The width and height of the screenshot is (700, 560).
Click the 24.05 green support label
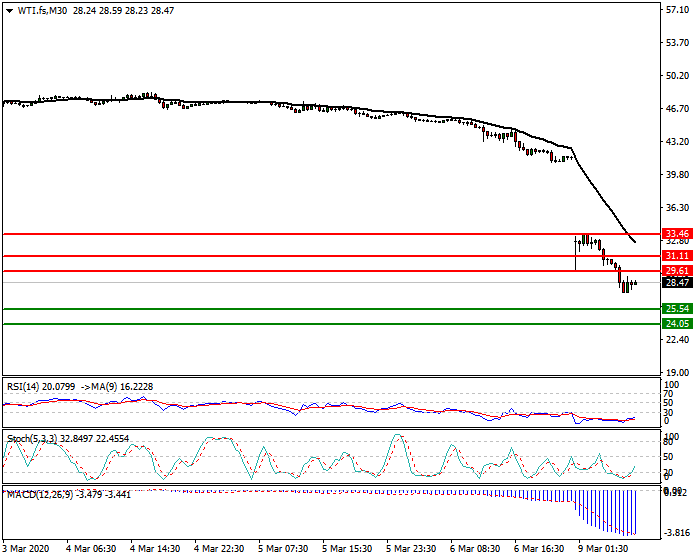[x=677, y=324]
